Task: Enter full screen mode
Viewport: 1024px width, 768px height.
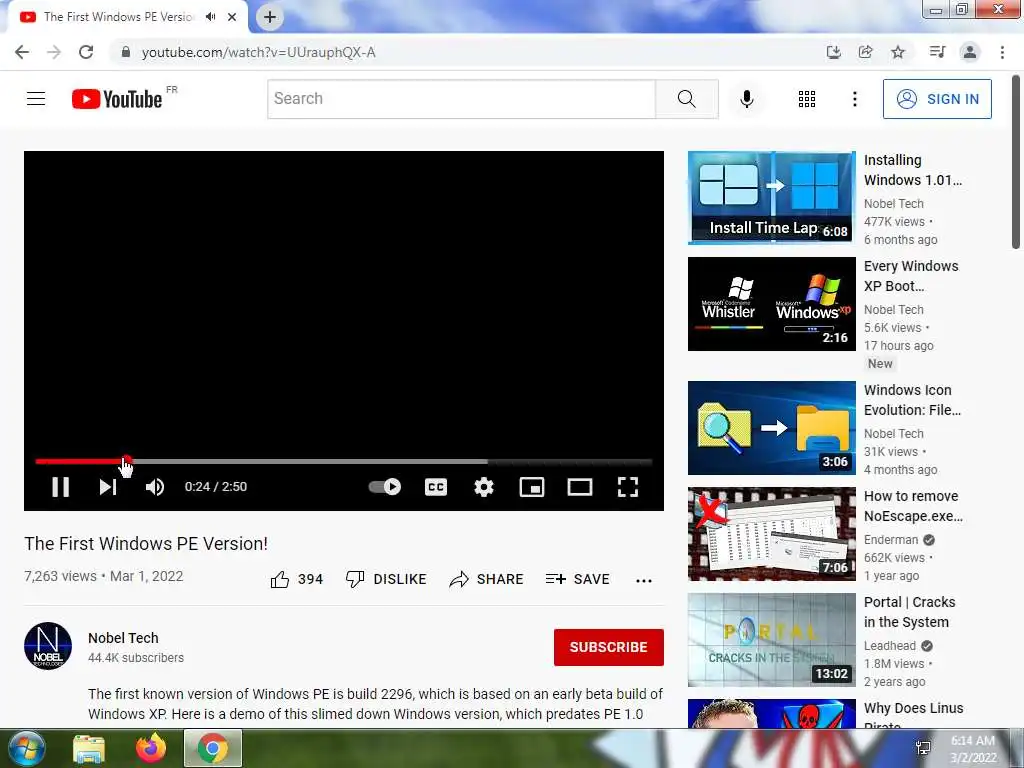Action: point(628,487)
